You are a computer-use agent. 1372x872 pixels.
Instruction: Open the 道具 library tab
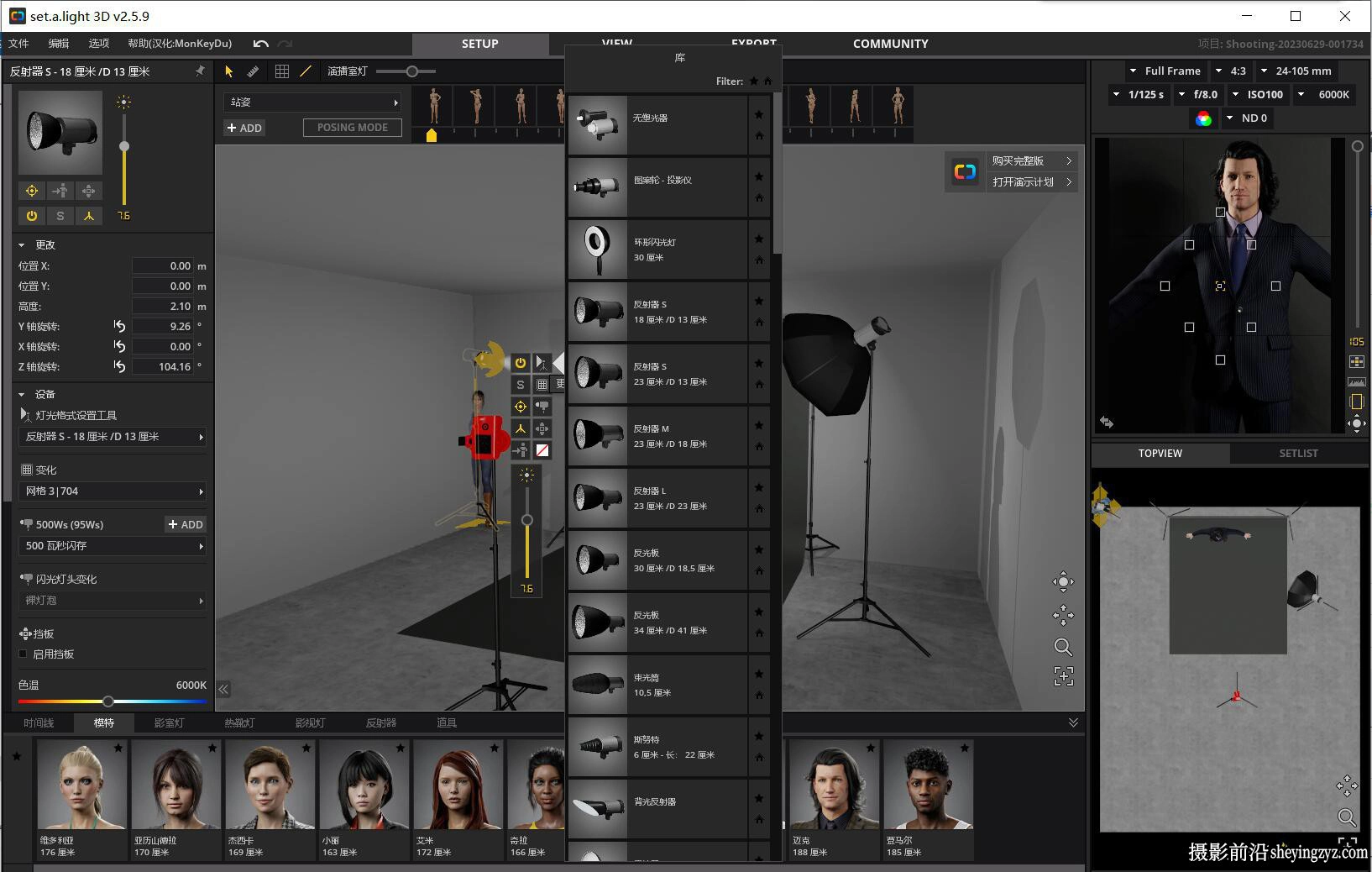pyautogui.click(x=447, y=722)
